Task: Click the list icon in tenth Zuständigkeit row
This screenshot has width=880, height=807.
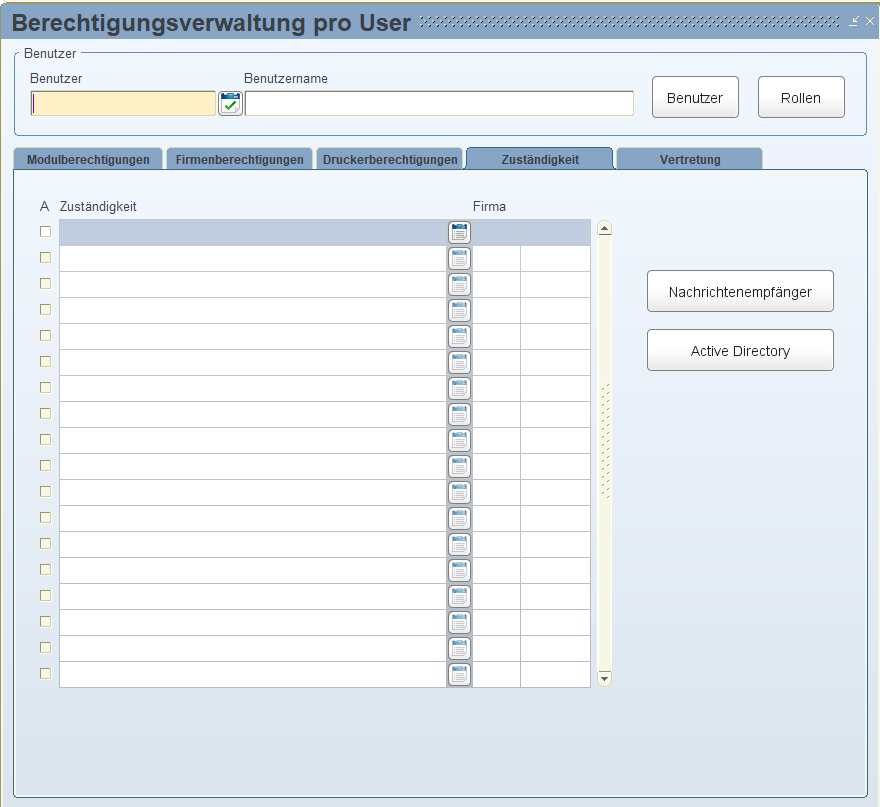Action: point(459,467)
